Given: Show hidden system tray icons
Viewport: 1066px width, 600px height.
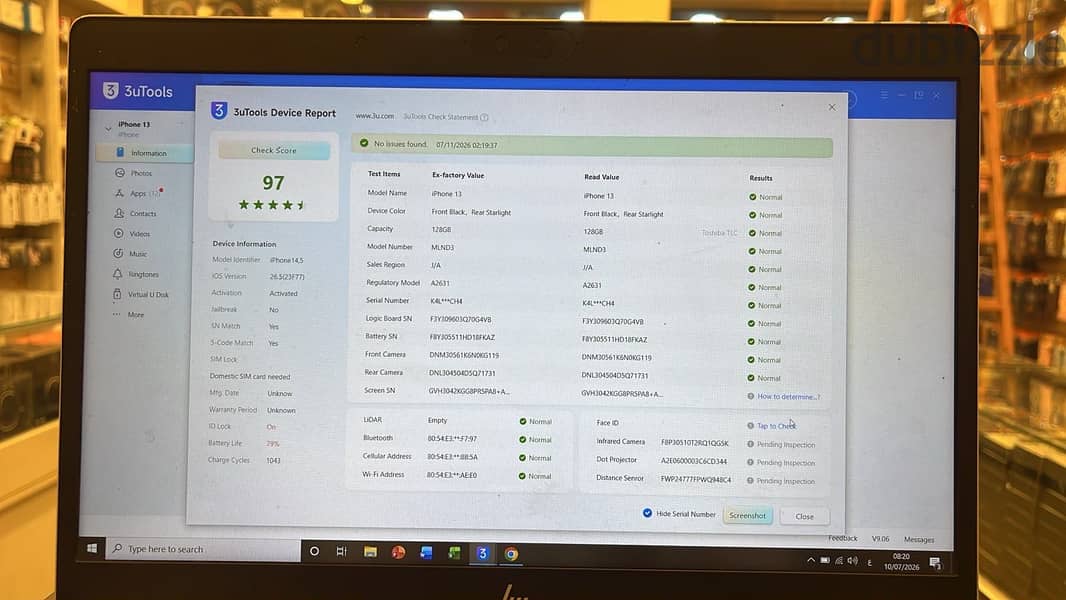Looking at the screenshot, I should [810, 561].
